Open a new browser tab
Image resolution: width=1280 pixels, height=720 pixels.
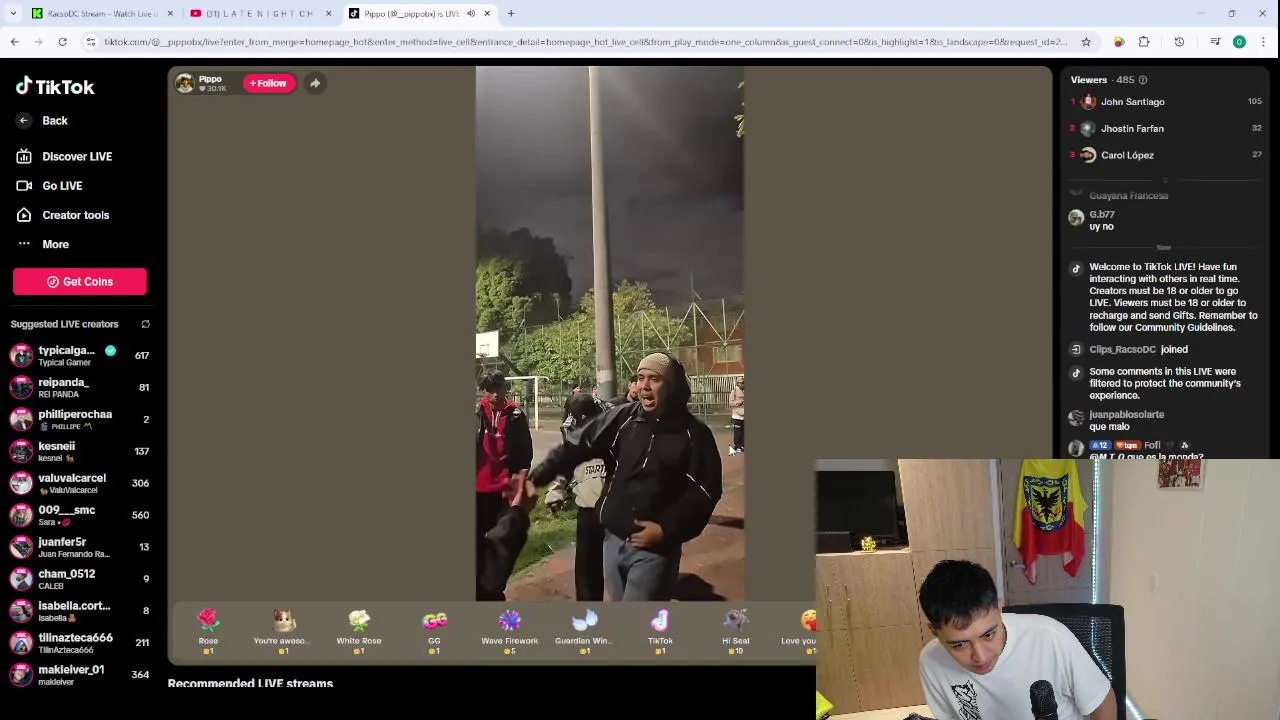[x=511, y=14]
